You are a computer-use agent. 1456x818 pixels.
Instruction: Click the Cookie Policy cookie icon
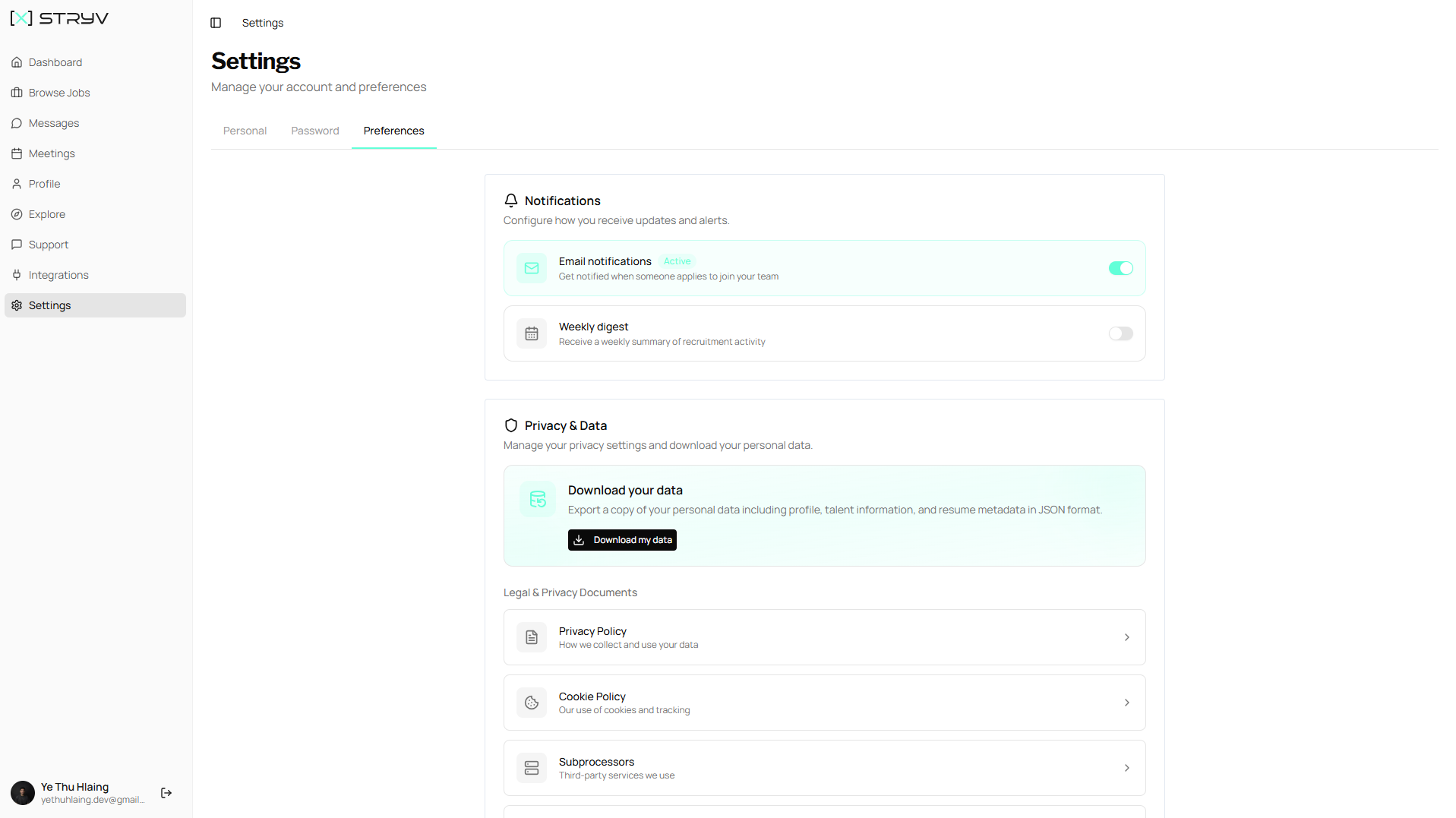pos(532,703)
